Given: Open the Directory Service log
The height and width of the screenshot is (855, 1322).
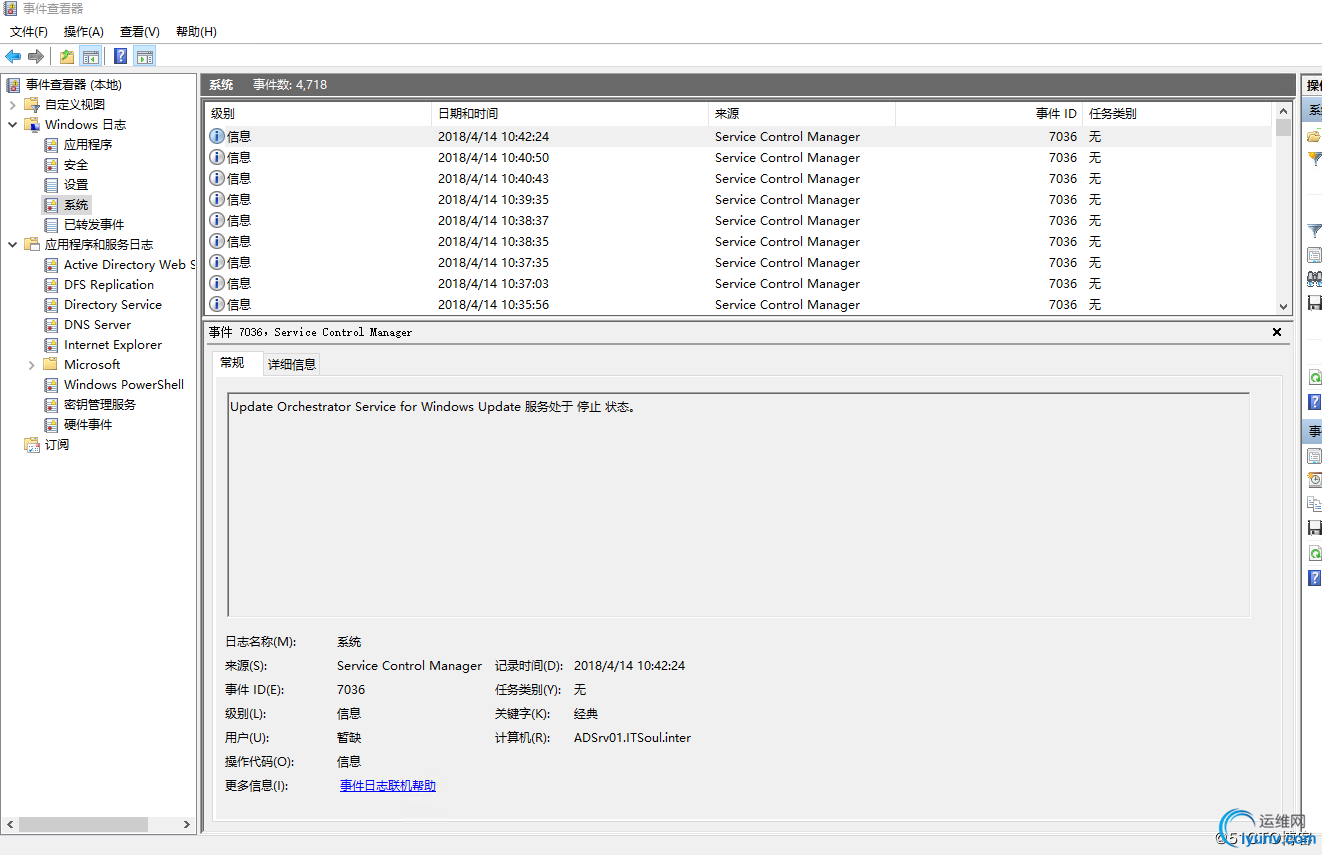Looking at the screenshot, I should pos(113,305).
